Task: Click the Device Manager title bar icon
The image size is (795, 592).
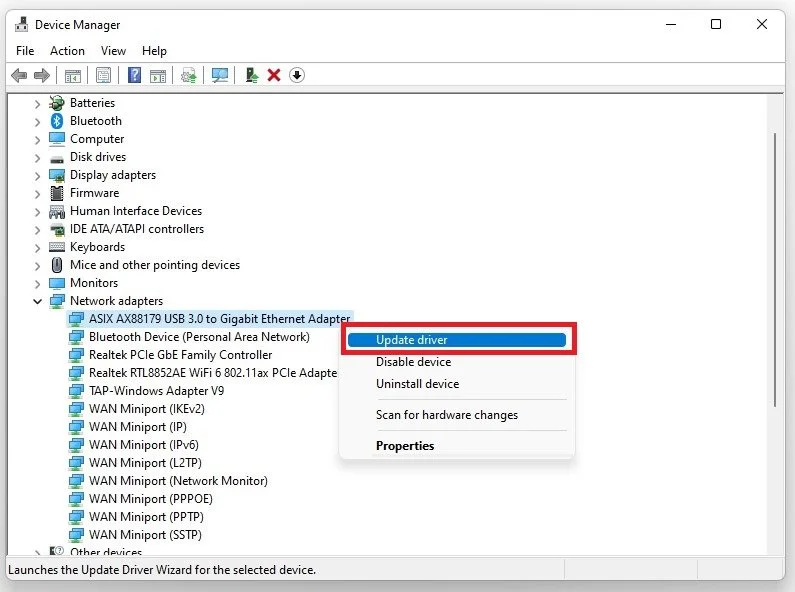Action: point(21,24)
